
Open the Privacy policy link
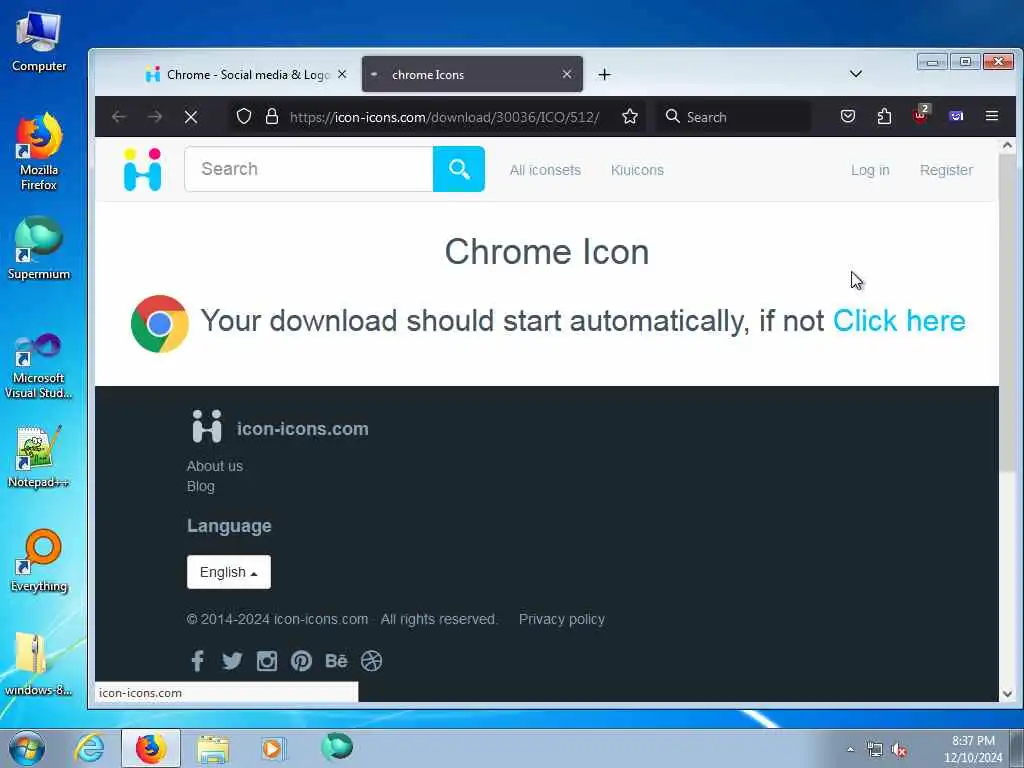click(562, 619)
